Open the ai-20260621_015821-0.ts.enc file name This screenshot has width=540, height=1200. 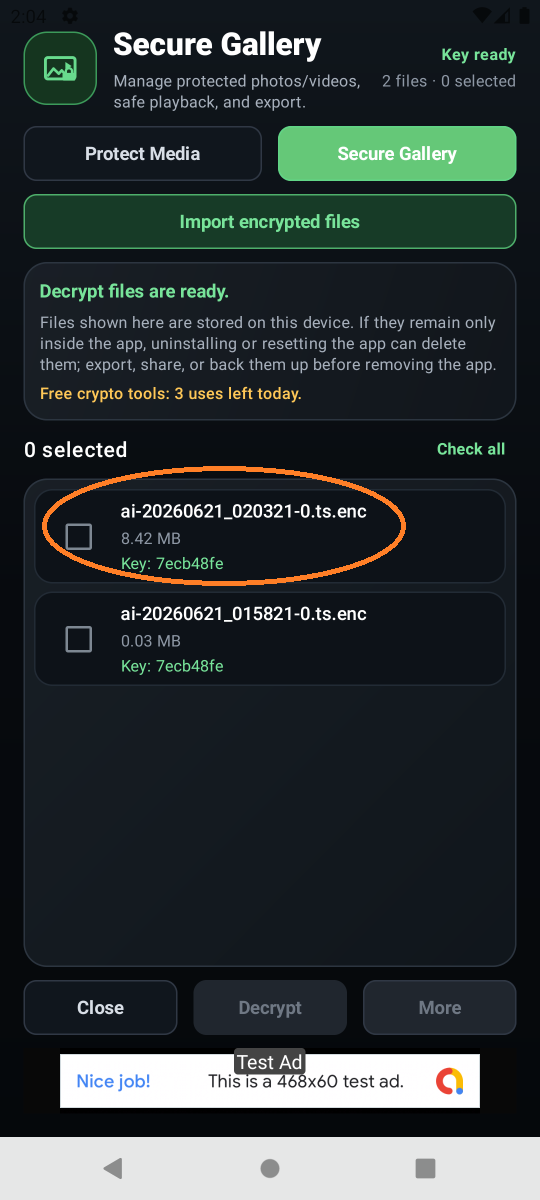[244, 614]
